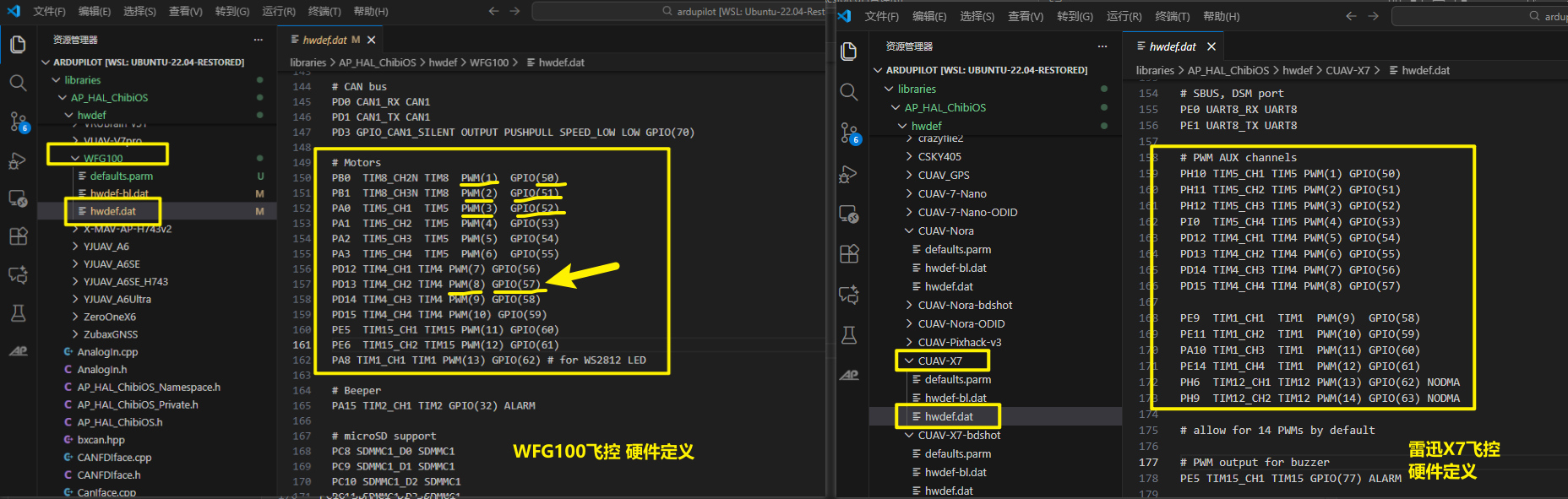Open Extensions view in the left window

coord(18,236)
